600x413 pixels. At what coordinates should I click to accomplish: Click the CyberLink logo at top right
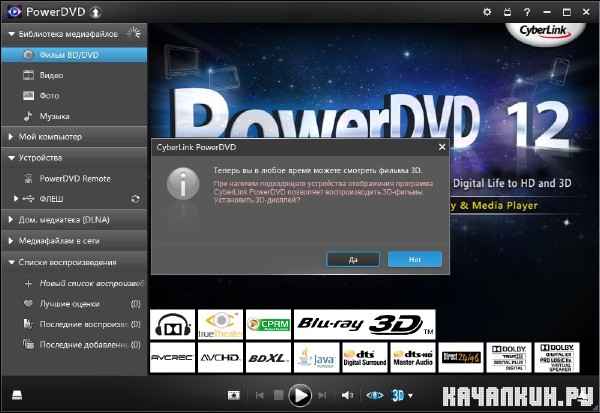point(545,32)
